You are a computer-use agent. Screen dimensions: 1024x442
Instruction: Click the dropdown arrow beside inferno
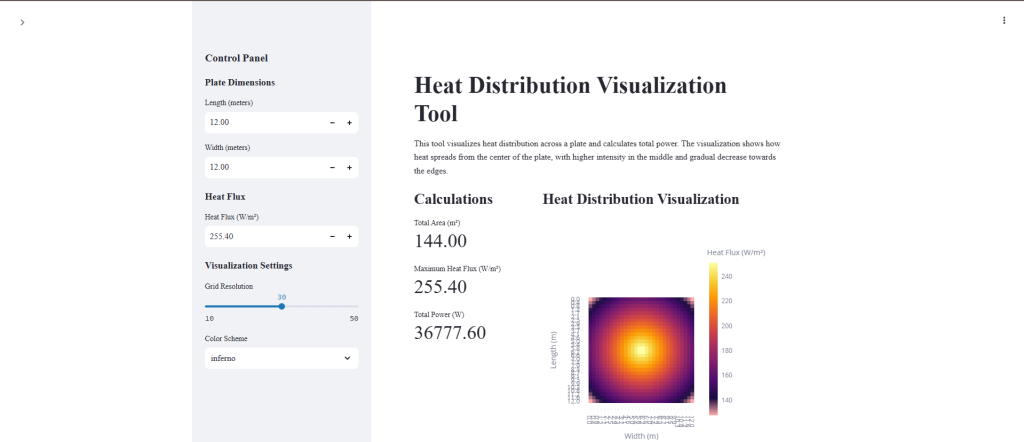(347, 358)
